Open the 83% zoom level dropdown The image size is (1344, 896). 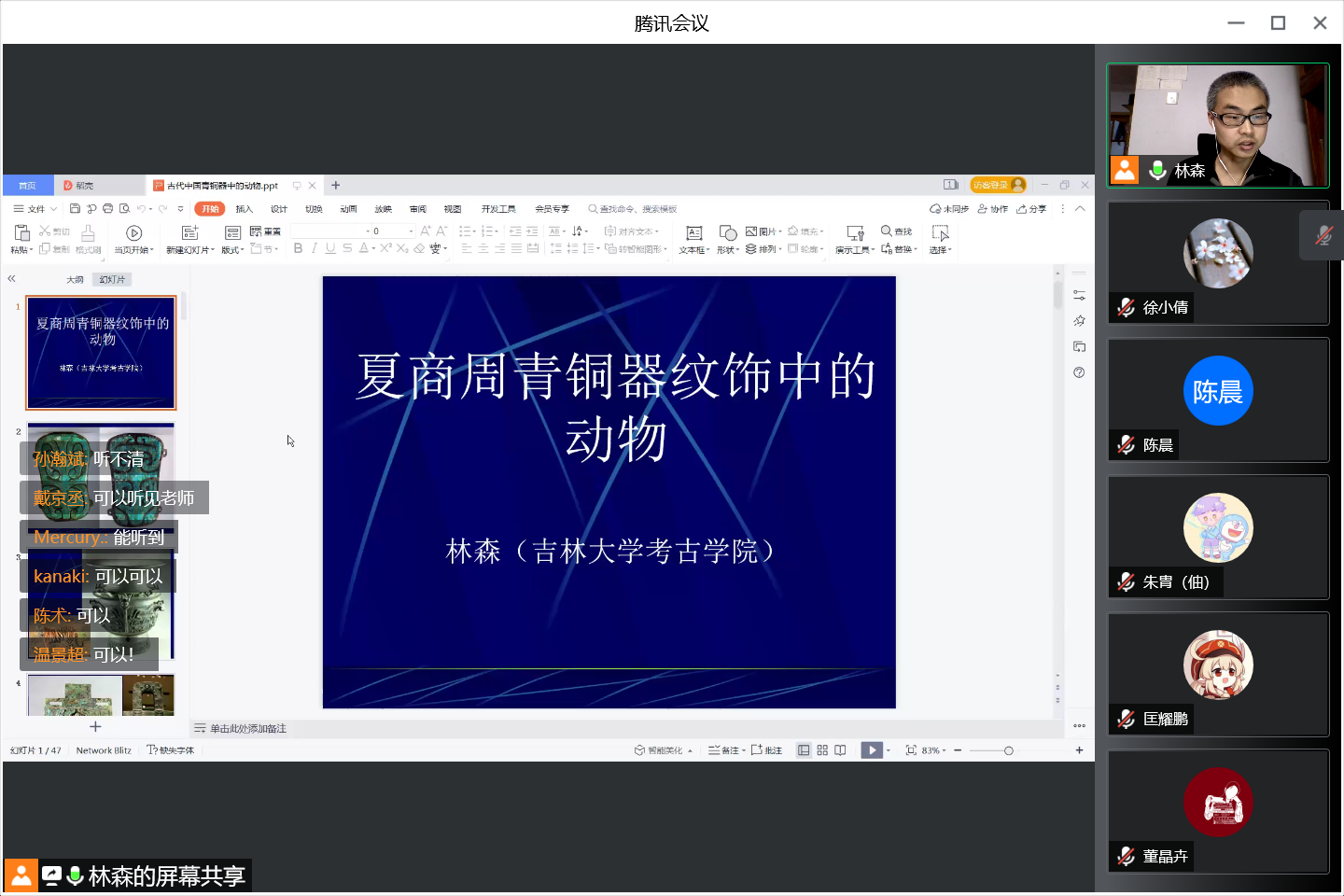coord(933,750)
